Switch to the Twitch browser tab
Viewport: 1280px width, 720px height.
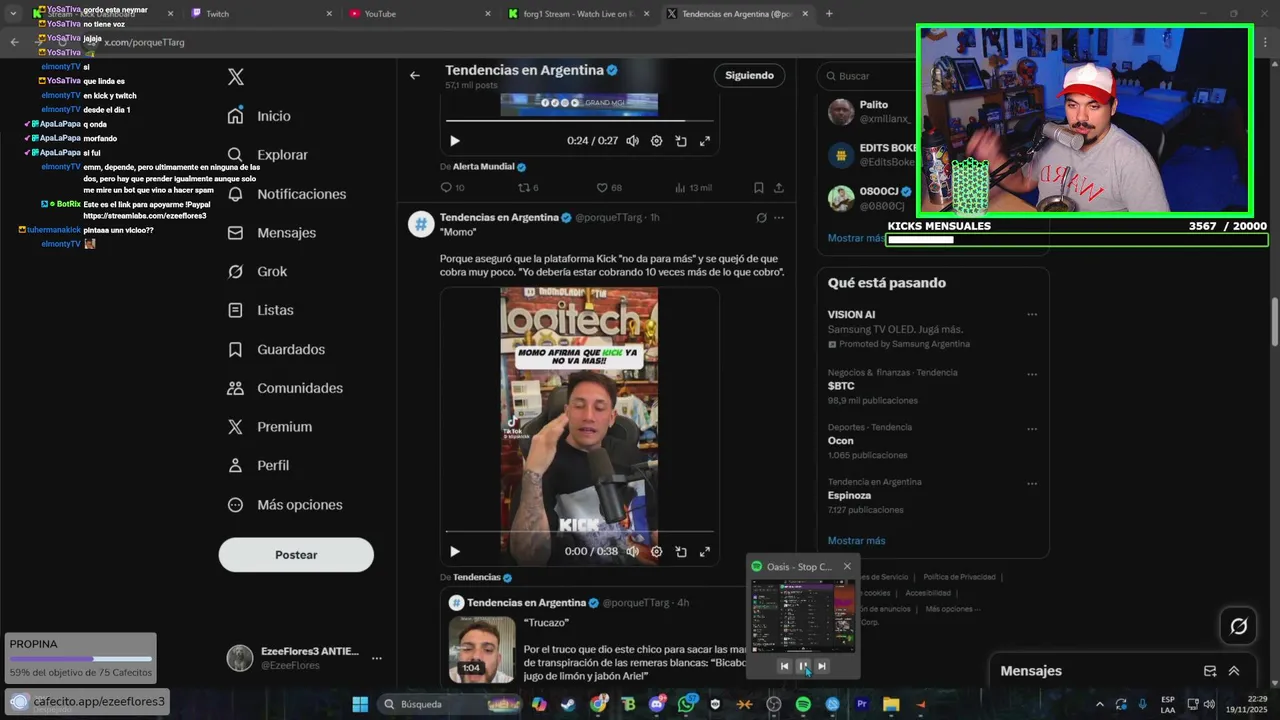(261, 14)
